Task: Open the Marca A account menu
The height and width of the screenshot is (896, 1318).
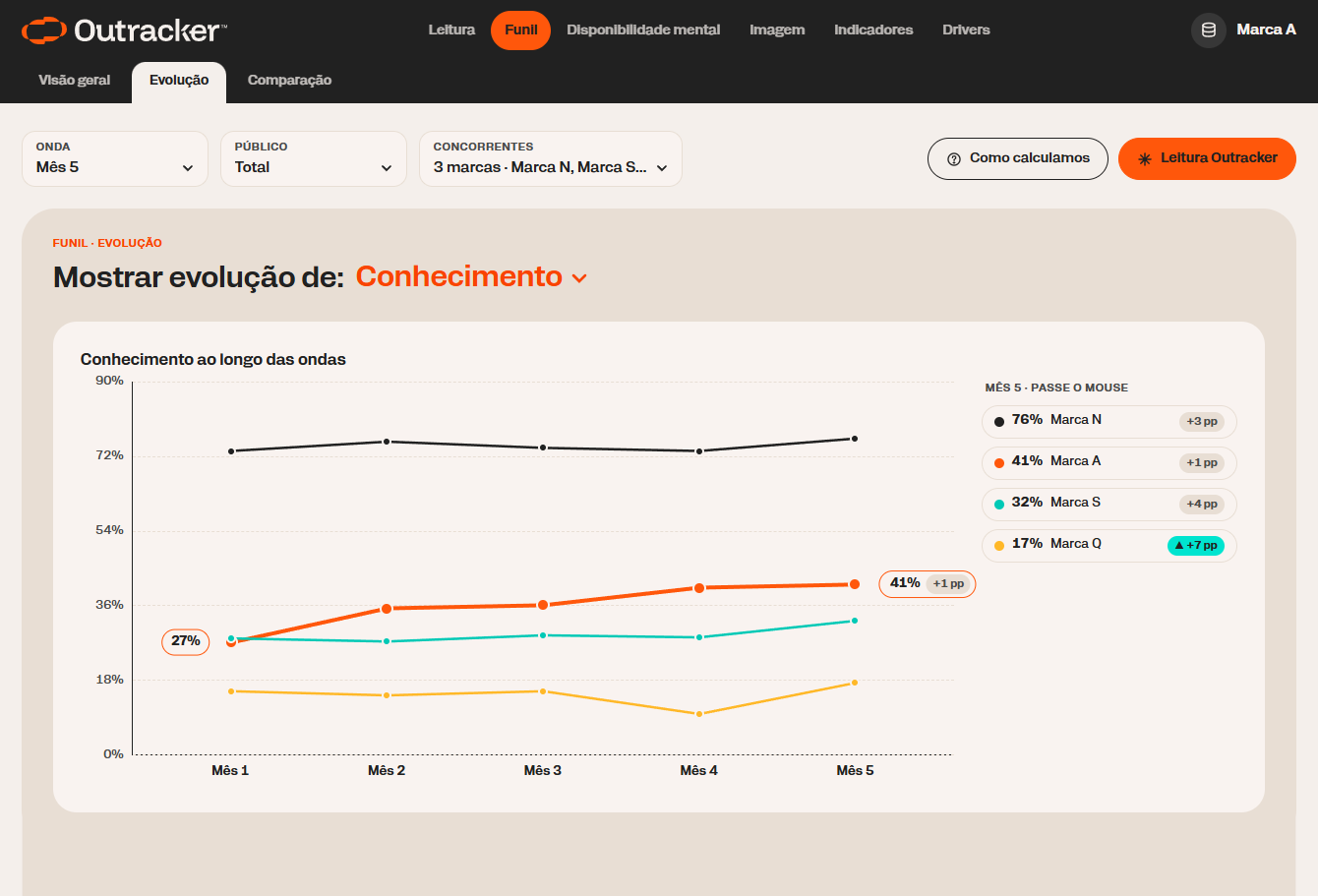Action: tap(1244, 30)
